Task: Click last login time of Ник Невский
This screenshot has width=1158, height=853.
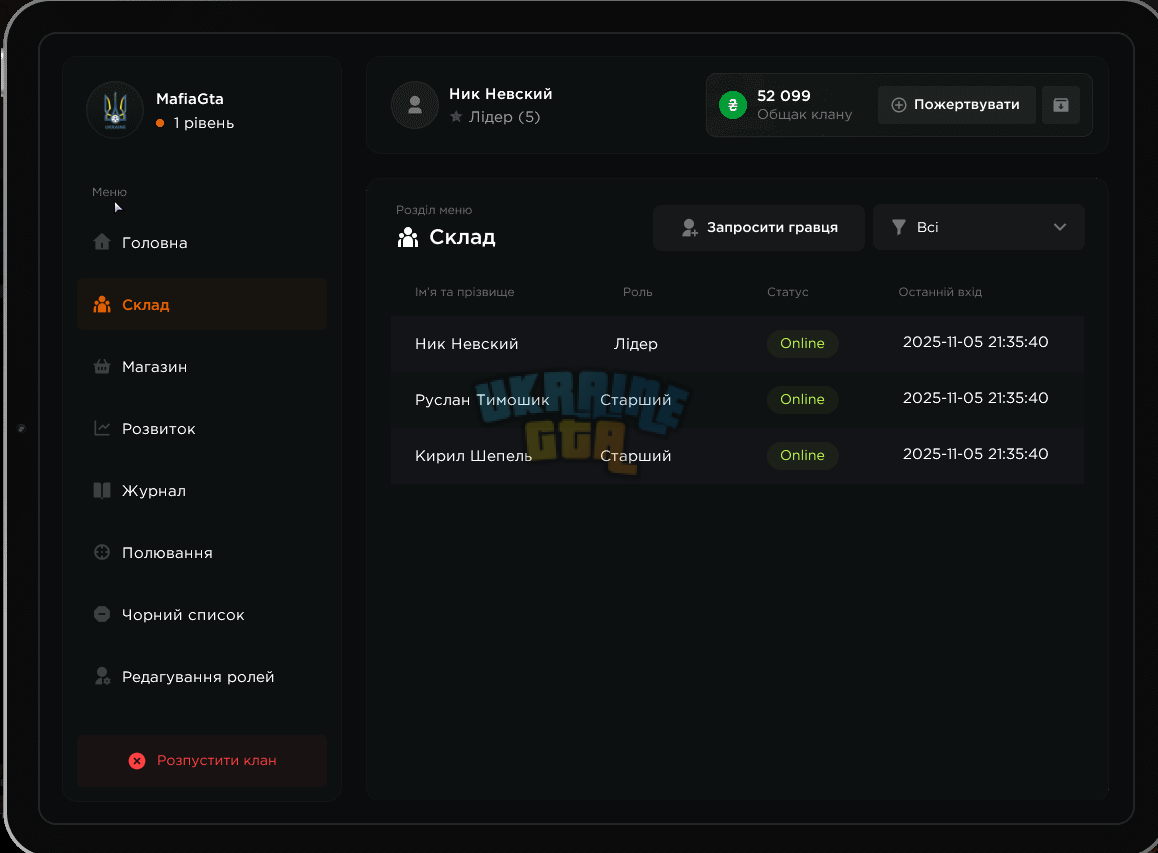Action: tap(976, 342)
